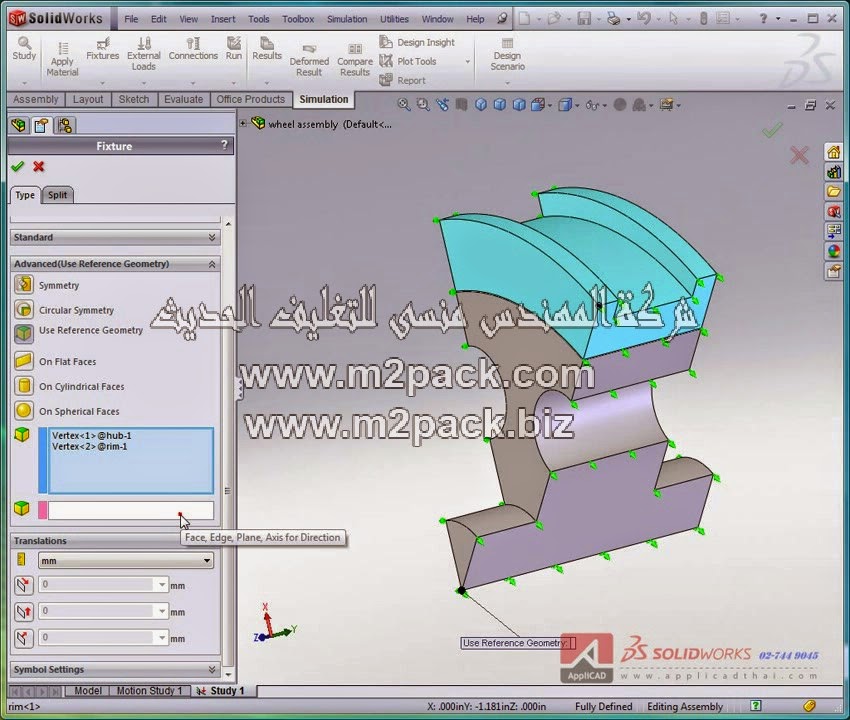Click Zoom to Area icon
This screenshot has width=850, height=720.
(423, 105)
